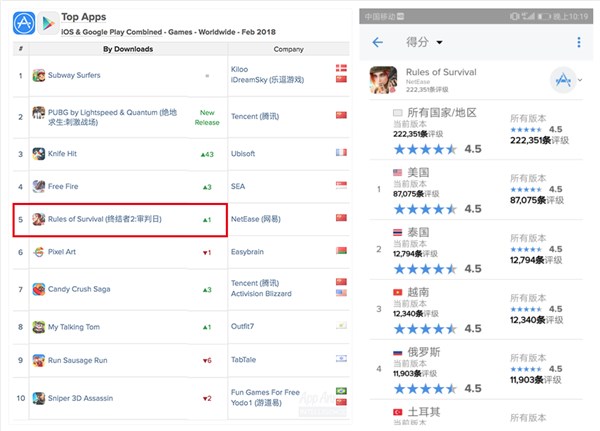This screenshot has width=600, height=431.
Task: Tap the back arrow on the ratings screen
Action: pos(378,42)
